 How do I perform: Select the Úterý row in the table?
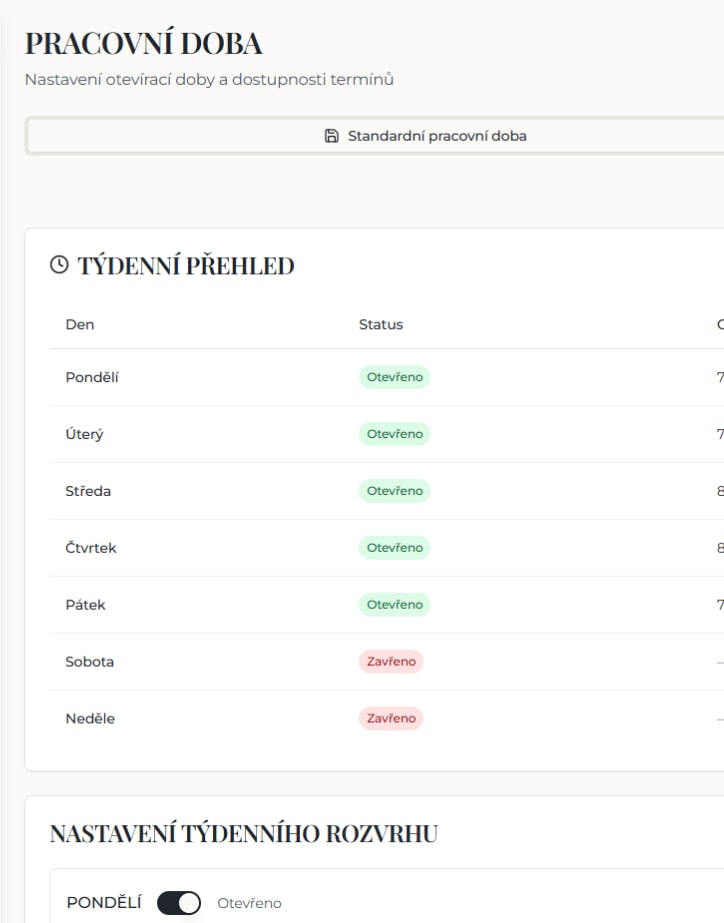tap(84, 434)
